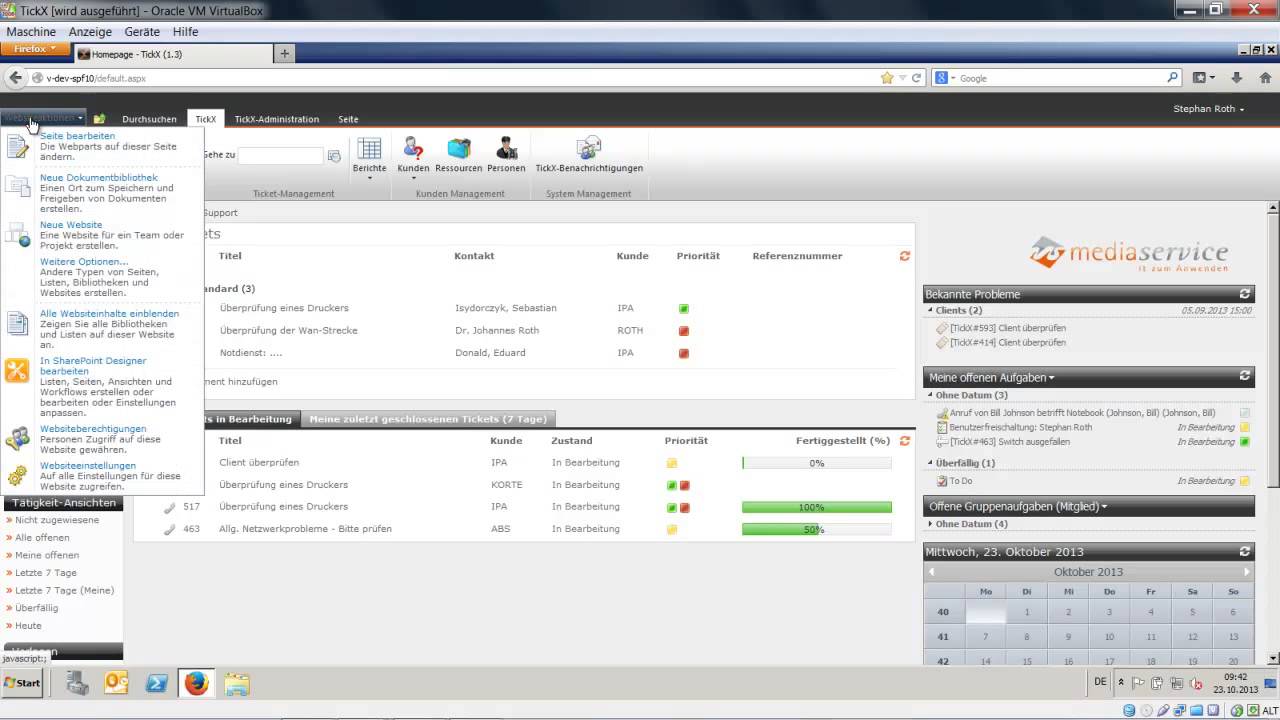Click into the Gehe zu input field

pos(281,156)
